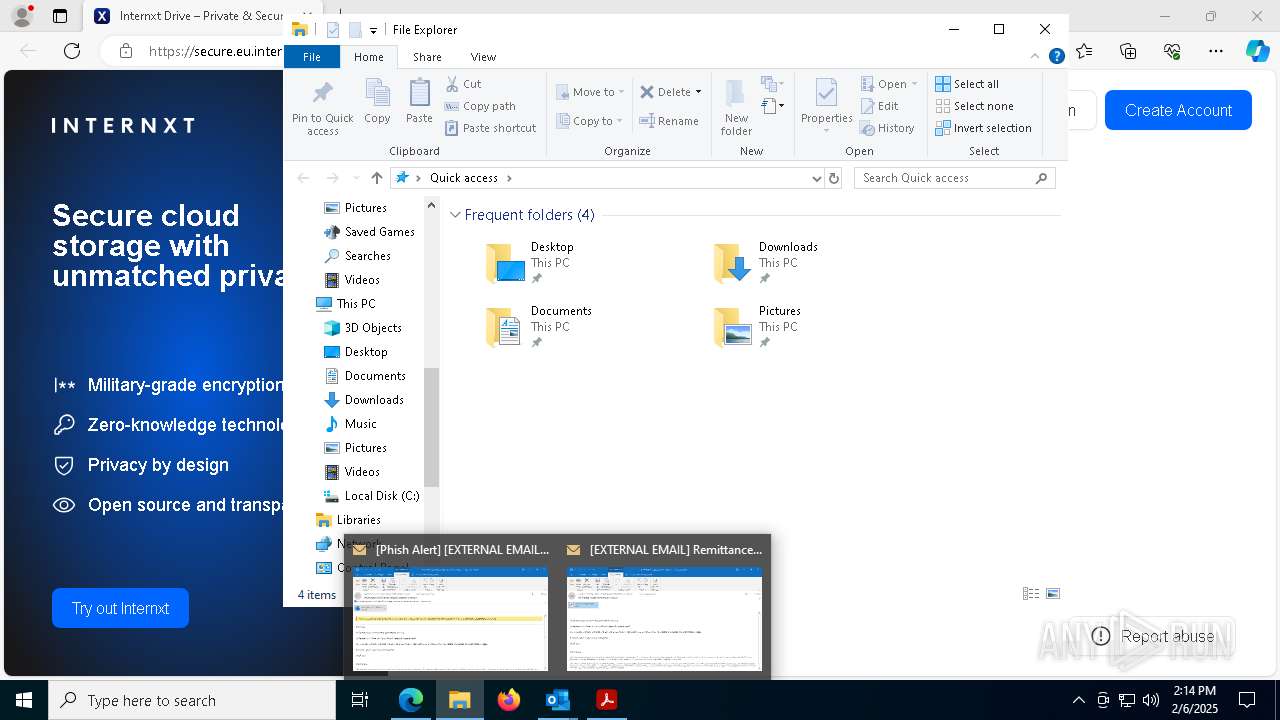Switch to Large icons view in status bar
The image size is (1280, 720).
click(x=1053, y=594)
